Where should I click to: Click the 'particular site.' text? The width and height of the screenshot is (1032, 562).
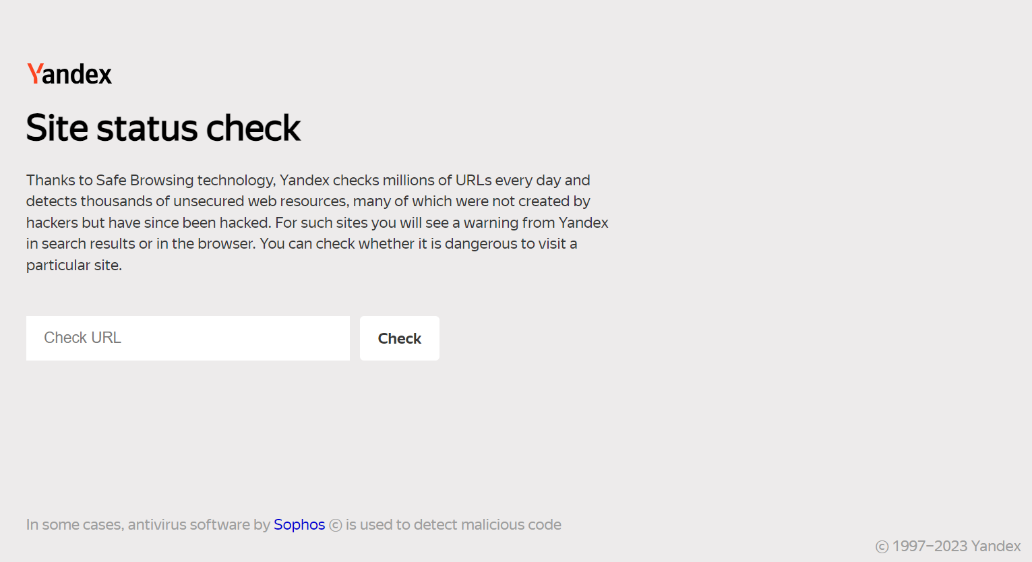74,265
